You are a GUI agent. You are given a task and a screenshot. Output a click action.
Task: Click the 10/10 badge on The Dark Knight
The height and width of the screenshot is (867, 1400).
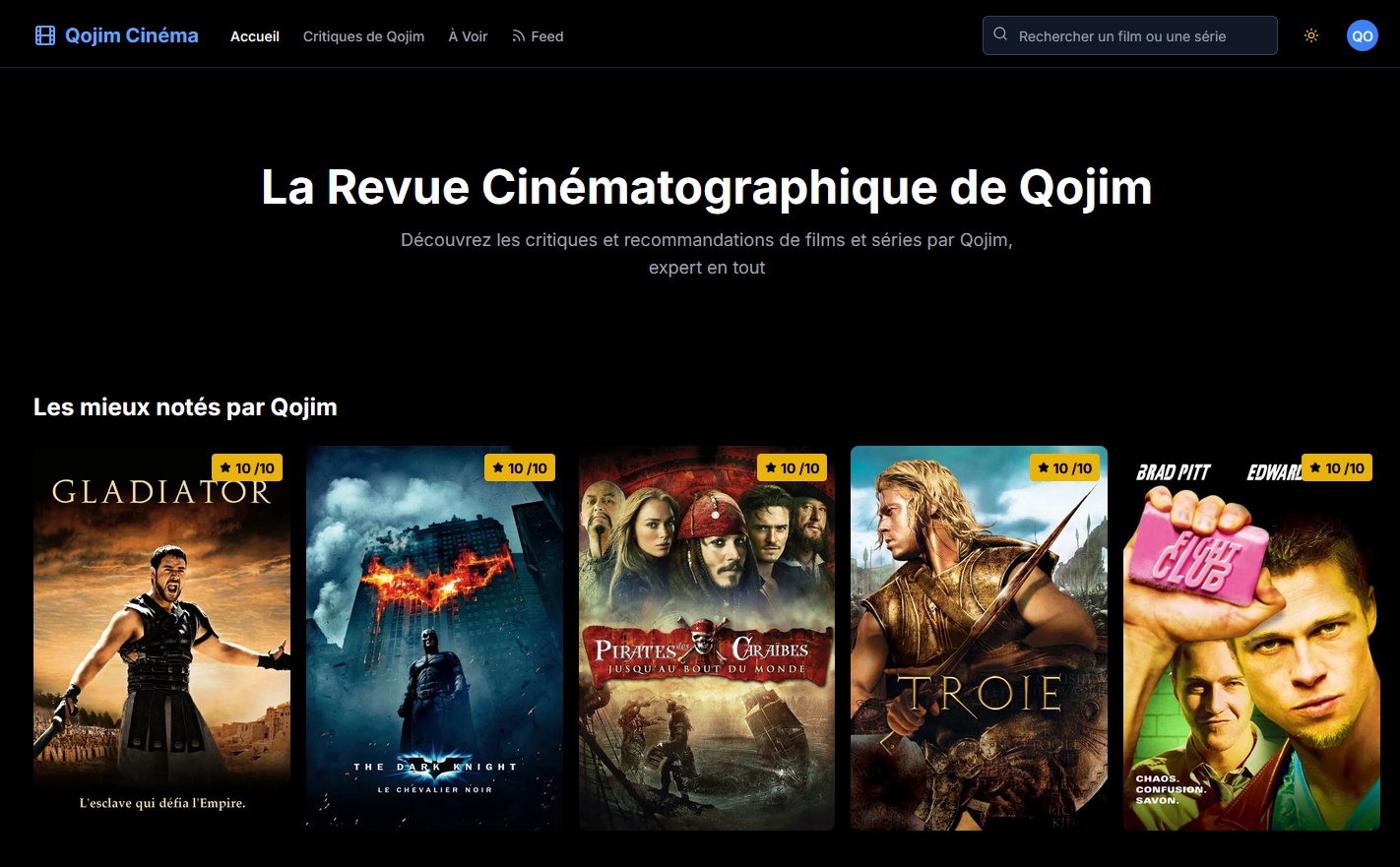(x=520, y=468)
